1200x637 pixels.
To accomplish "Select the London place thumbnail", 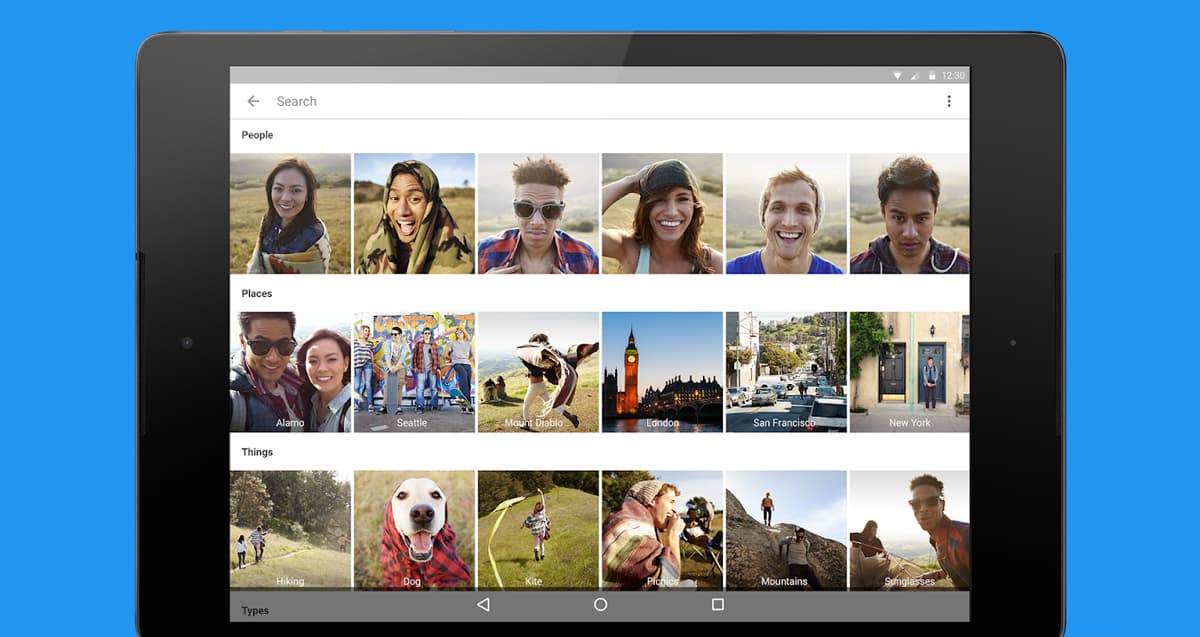I will (x=662, y=372).
